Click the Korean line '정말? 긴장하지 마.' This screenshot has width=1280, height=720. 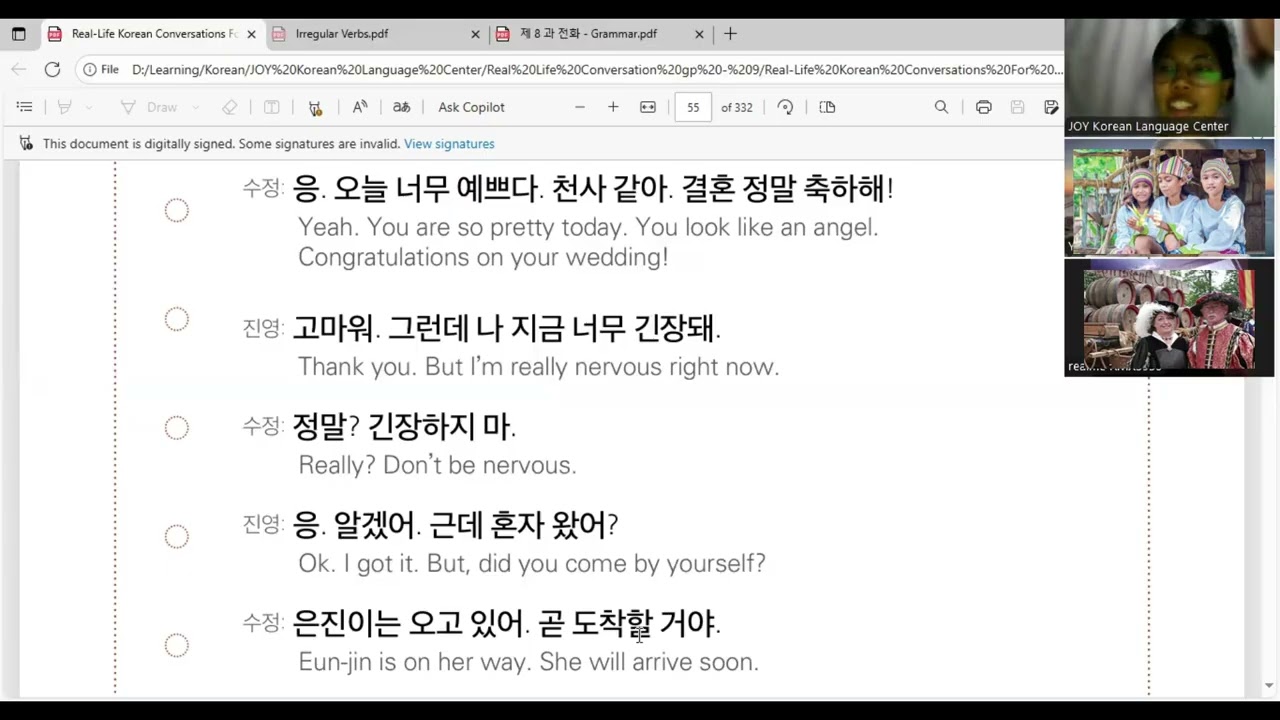404,427
